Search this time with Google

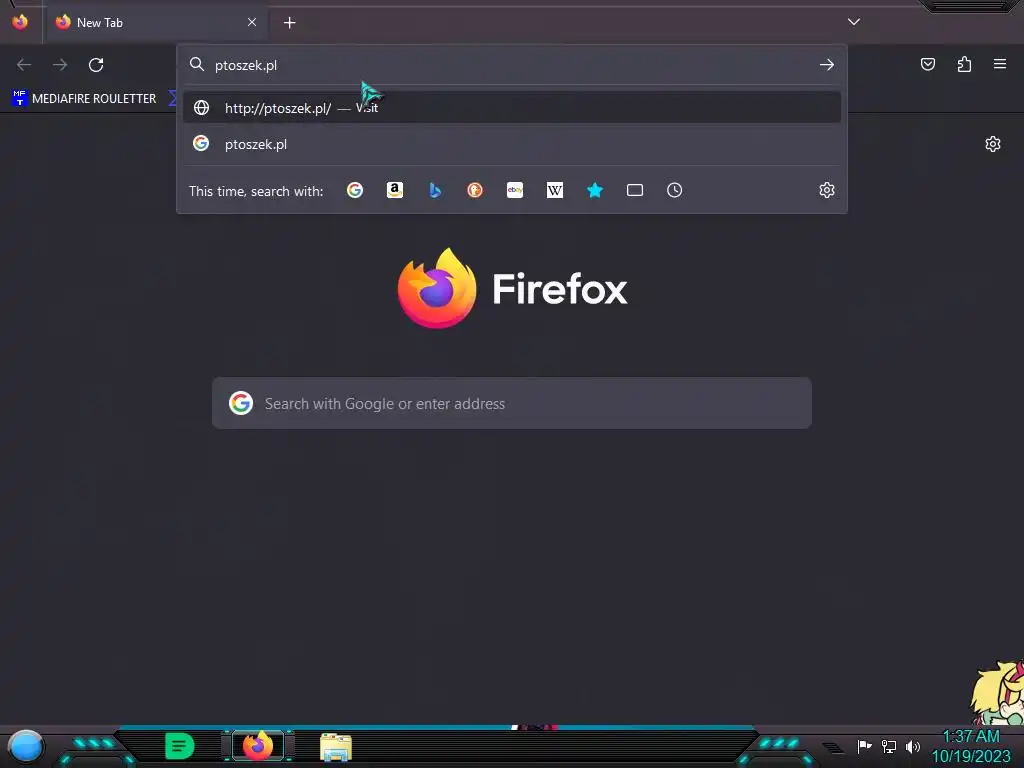tap(355, 190)
